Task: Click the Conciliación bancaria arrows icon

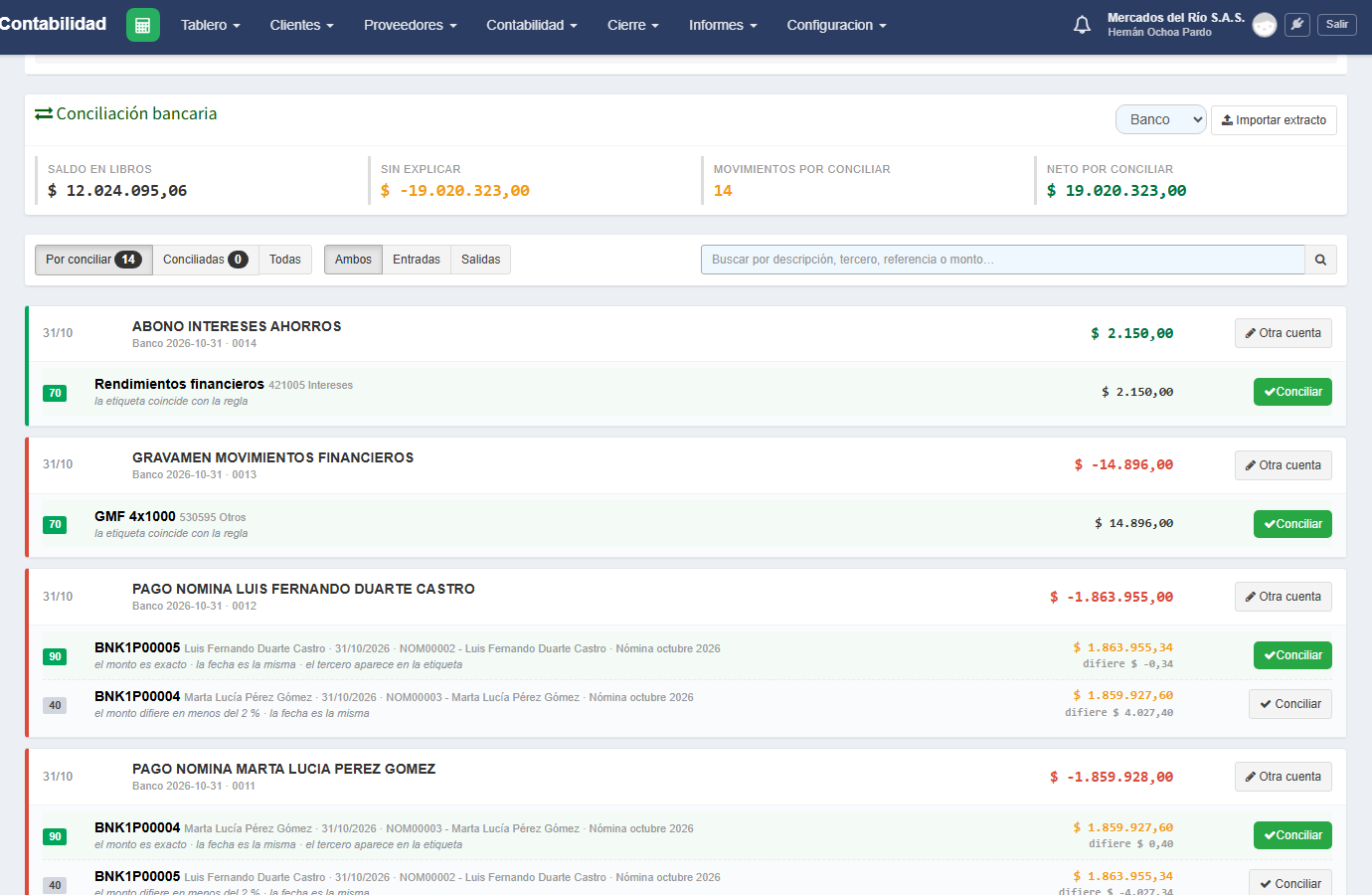Action: click(x=44, y=114)
